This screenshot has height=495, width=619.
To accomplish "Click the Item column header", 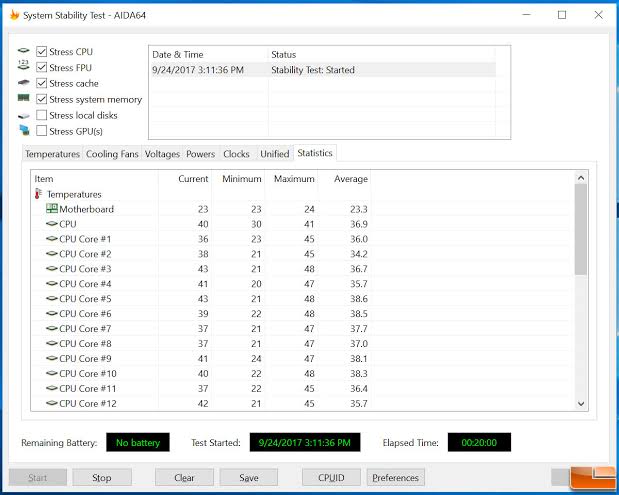I will [x=95, y=179].
